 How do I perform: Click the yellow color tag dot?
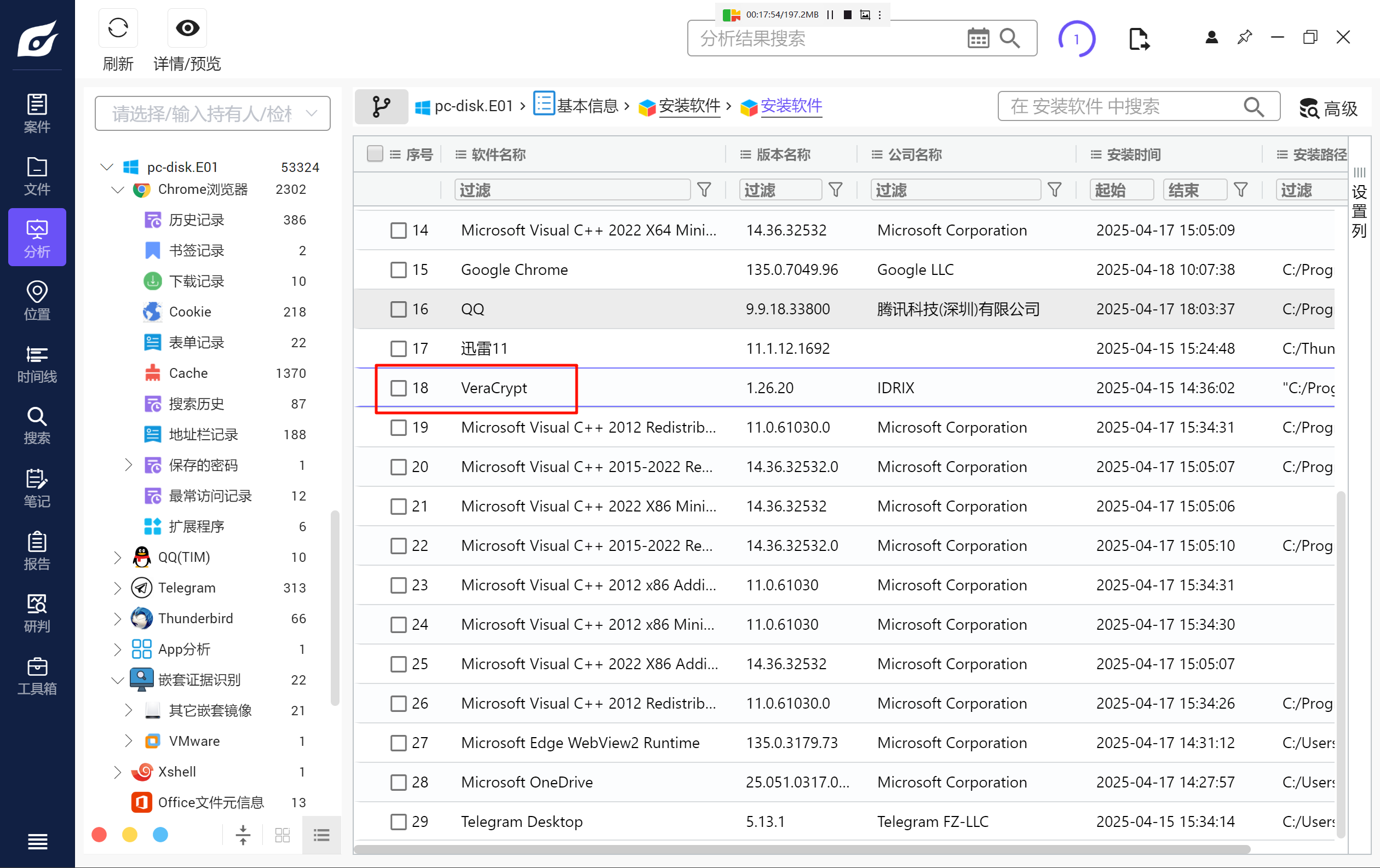(130, 834)
